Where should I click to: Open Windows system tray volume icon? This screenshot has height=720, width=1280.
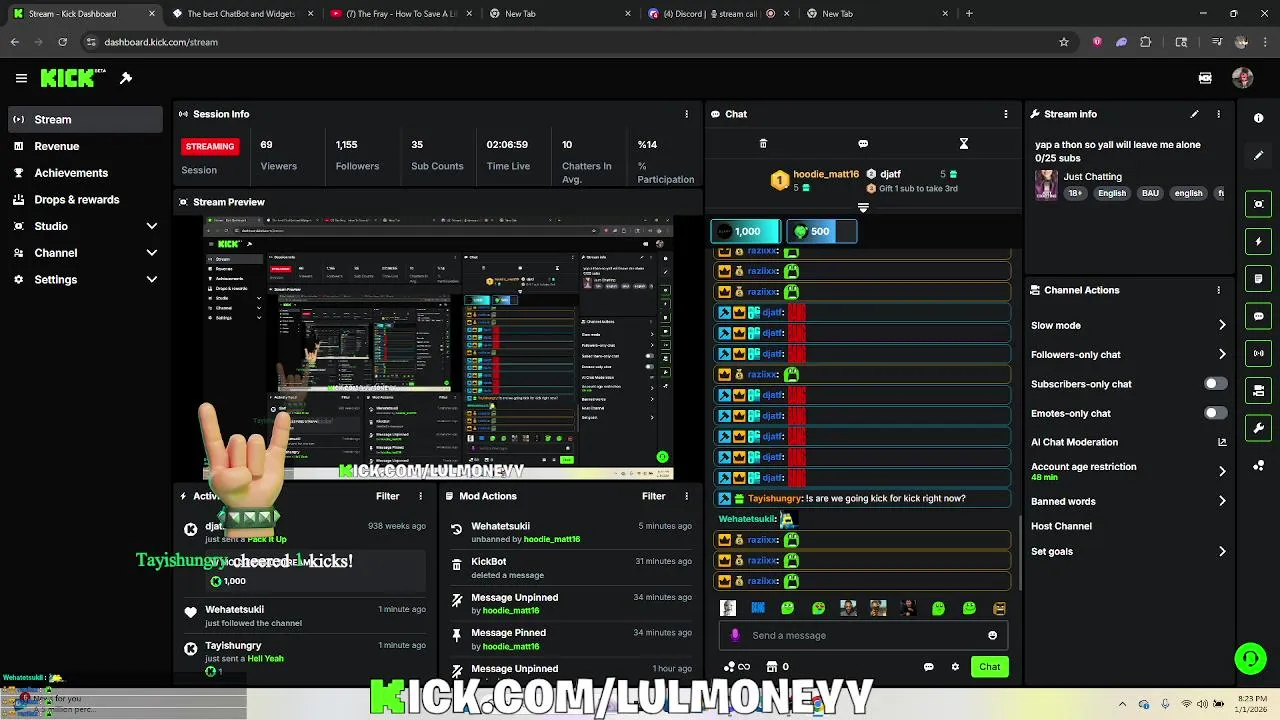click(x=1202, y=703)
